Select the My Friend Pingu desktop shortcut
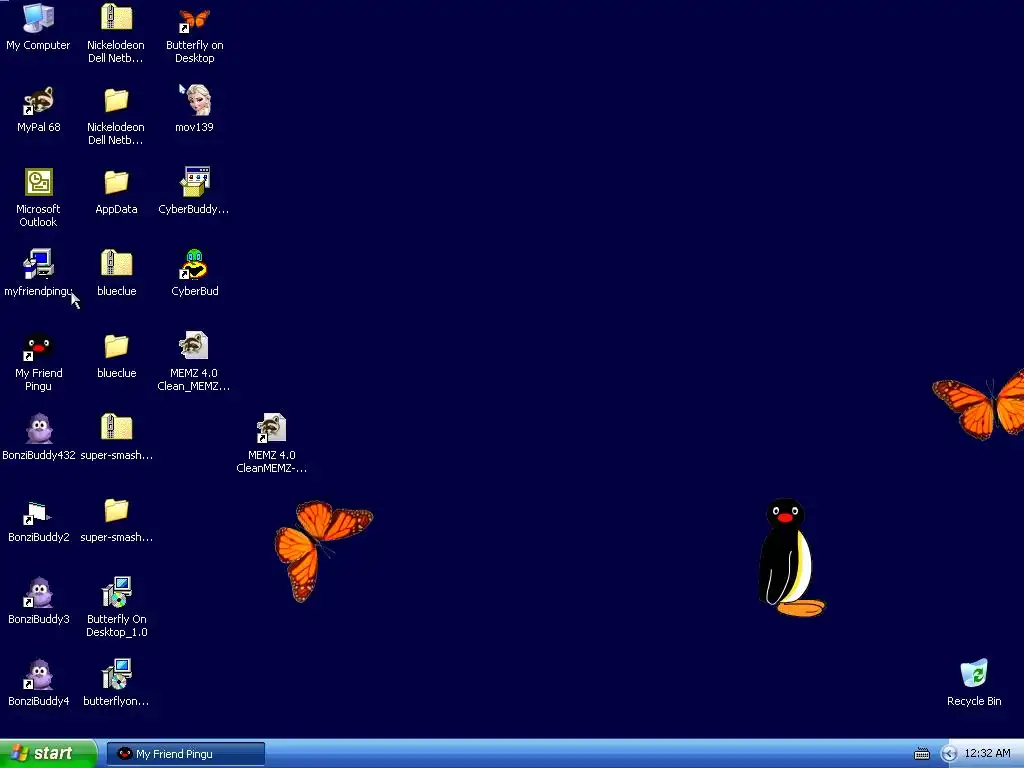This screenshot has height=768, width=1024. (x=38, y=347)
